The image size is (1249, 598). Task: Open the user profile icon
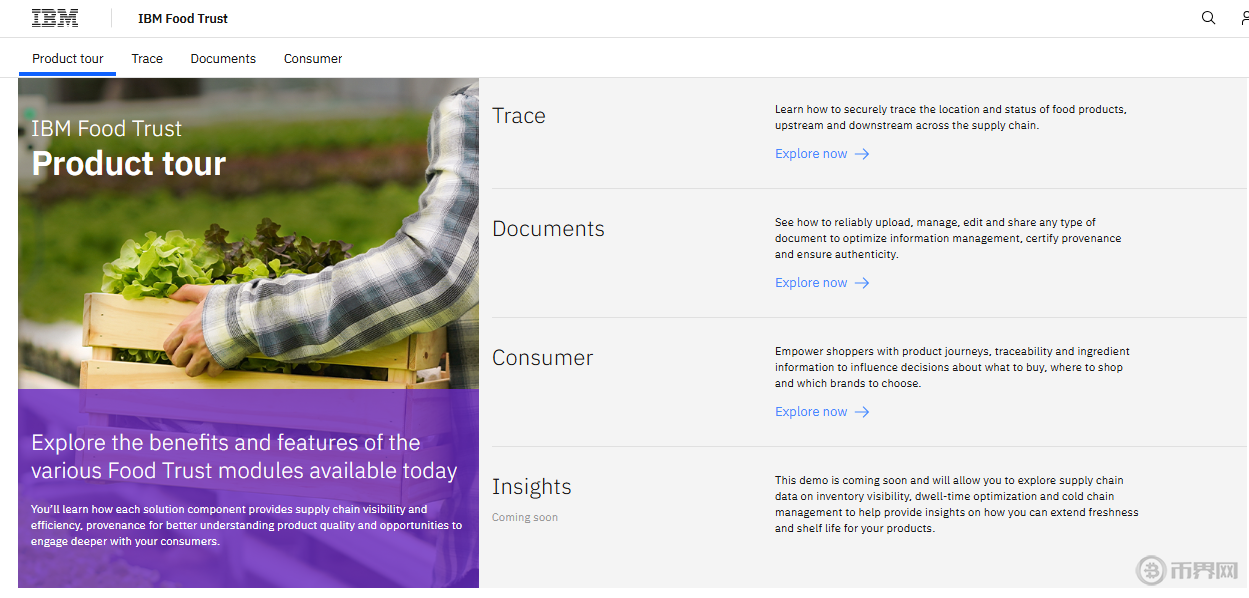tap(1243, 18)
